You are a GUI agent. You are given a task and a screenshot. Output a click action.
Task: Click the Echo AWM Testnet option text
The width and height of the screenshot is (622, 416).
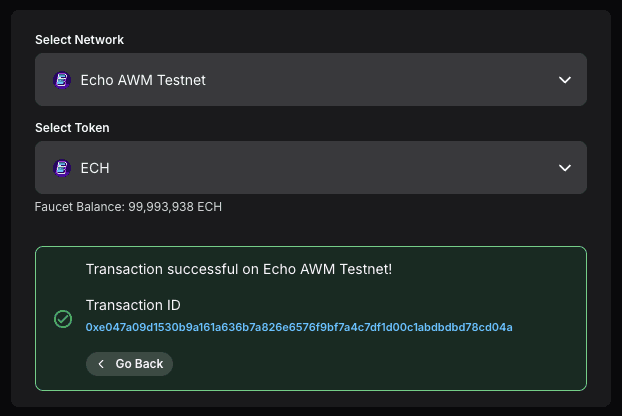[143, 80]
